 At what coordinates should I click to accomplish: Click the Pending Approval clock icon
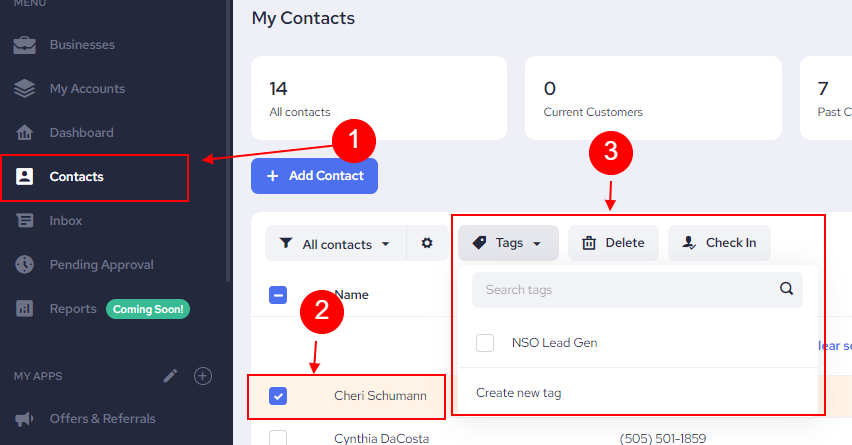click(x=25, y=265)
